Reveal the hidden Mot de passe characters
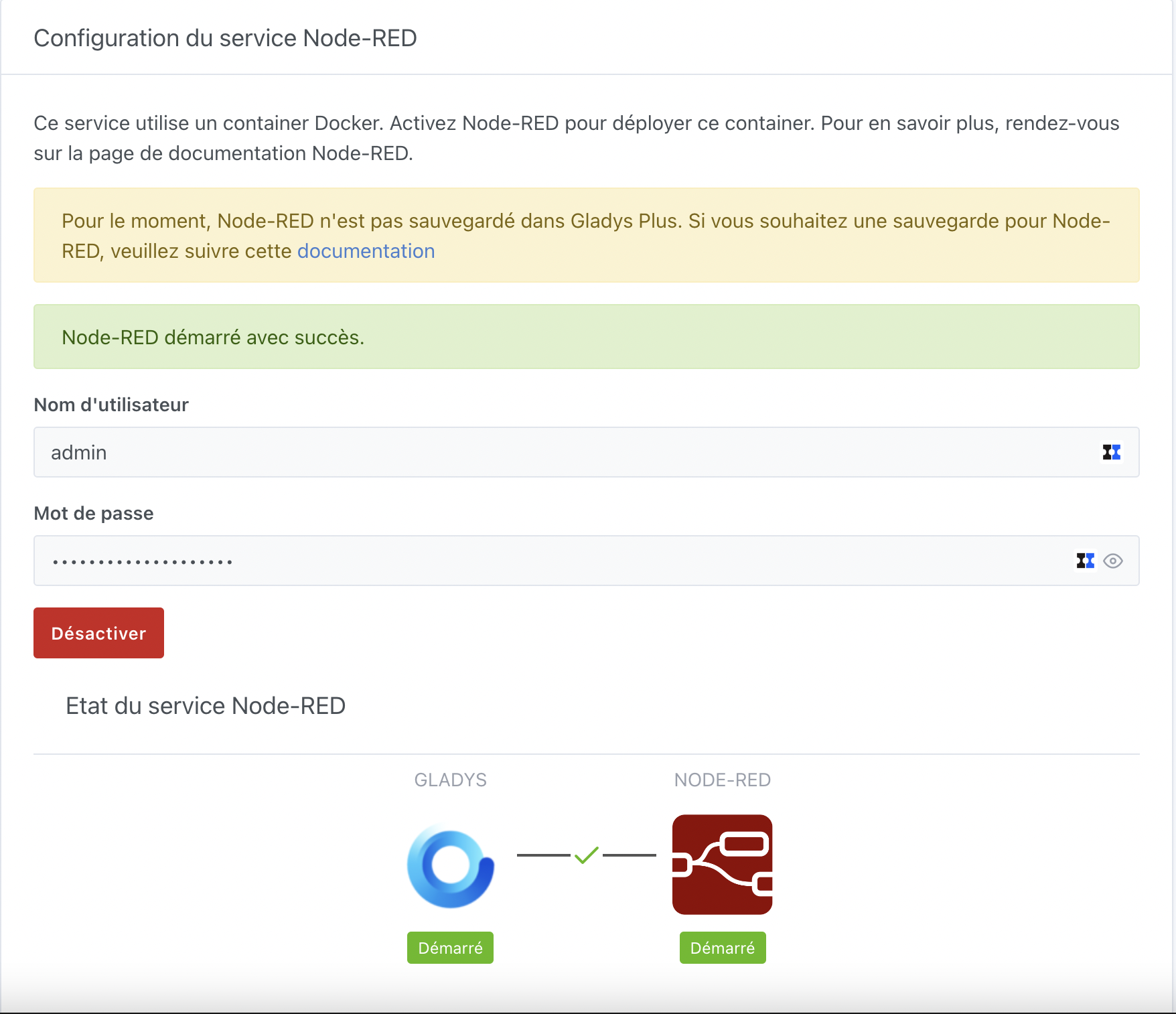 pos(1114,561)
